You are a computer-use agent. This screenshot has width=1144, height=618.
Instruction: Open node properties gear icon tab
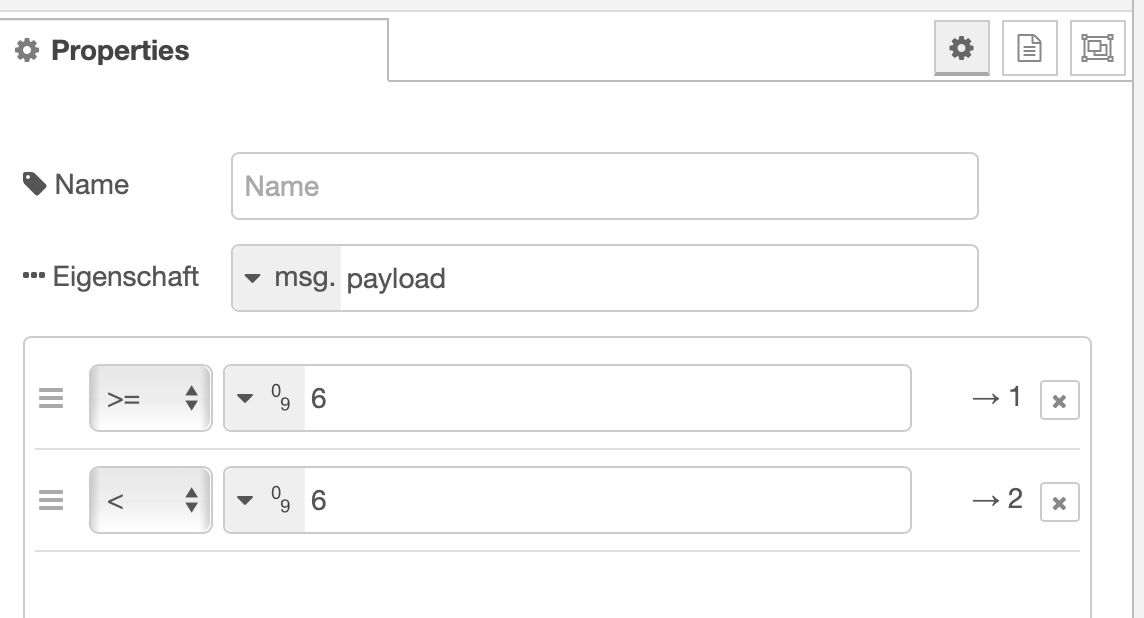click(961, 49)
